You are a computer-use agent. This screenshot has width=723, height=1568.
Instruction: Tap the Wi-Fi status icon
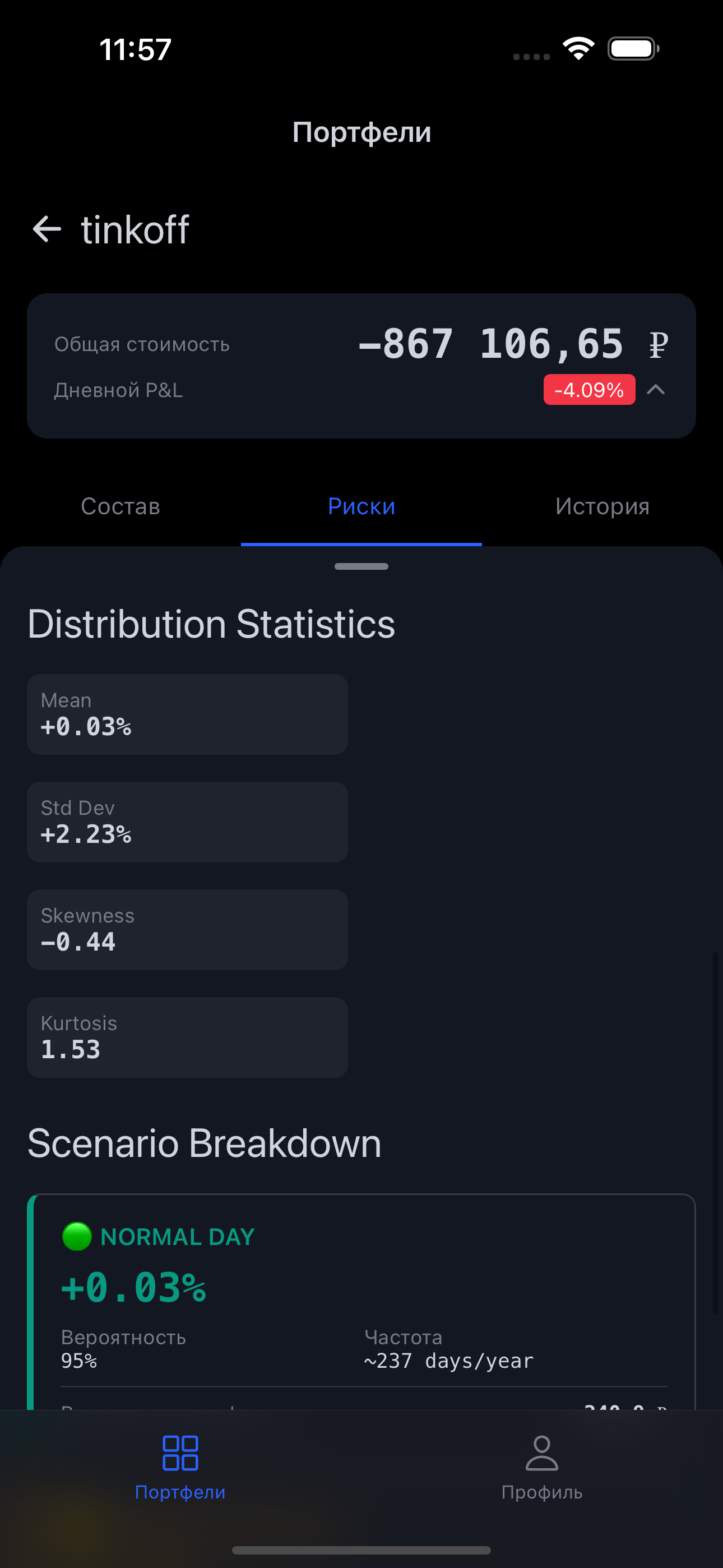point(578,49)
